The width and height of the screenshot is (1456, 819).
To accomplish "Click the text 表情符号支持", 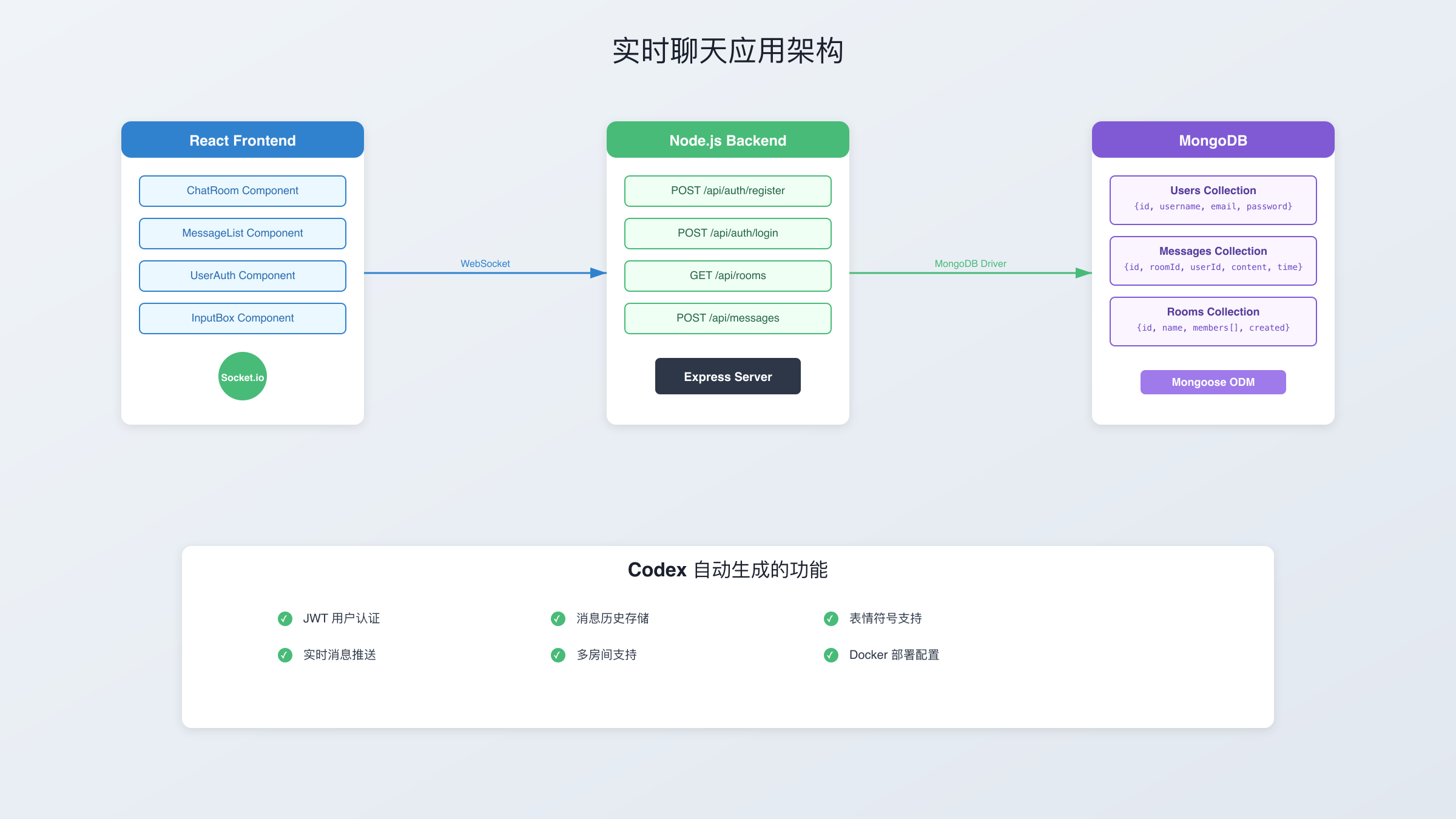I will point(886,619).
